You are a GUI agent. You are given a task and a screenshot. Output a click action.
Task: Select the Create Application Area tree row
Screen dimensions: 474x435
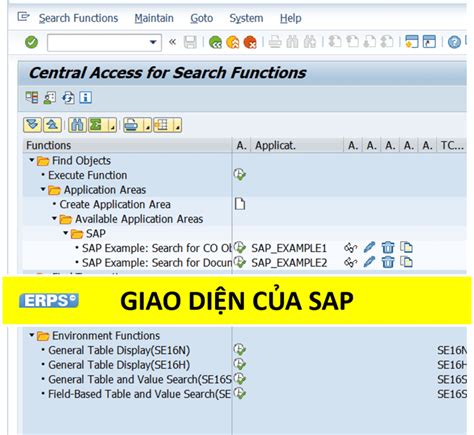(115, 204)
